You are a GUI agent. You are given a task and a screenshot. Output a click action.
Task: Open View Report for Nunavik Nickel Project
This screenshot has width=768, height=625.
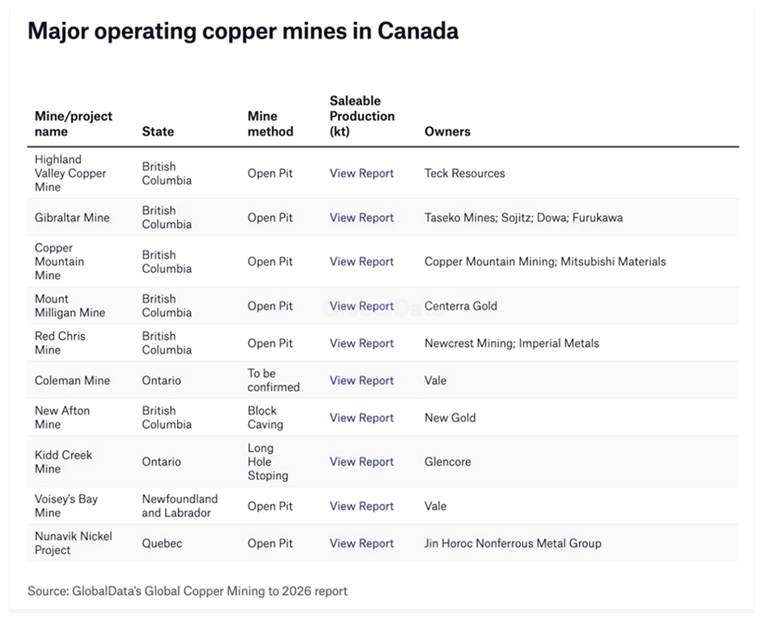point(361,543)
